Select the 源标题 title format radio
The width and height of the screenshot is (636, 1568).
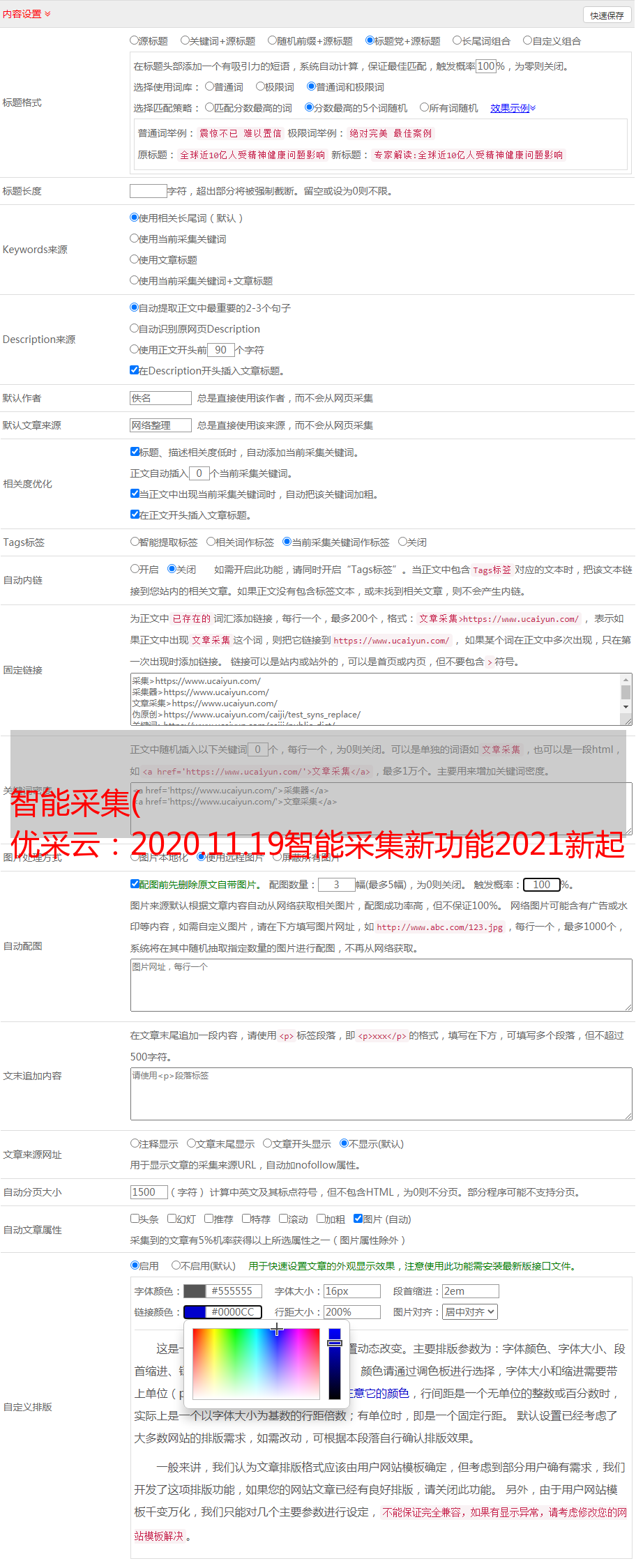pos(135,41)
